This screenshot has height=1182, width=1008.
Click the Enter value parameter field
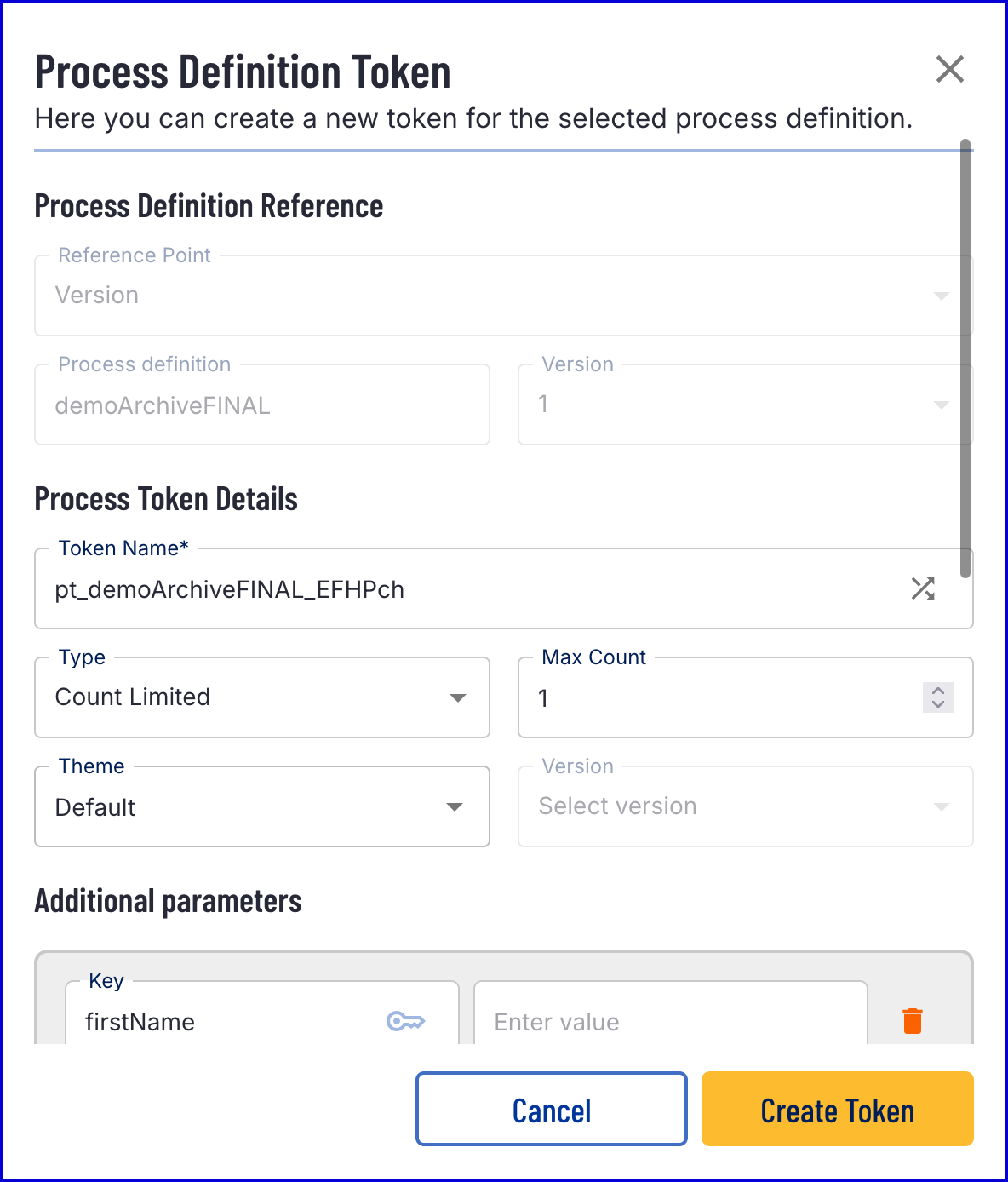(x=671, y=1013)
